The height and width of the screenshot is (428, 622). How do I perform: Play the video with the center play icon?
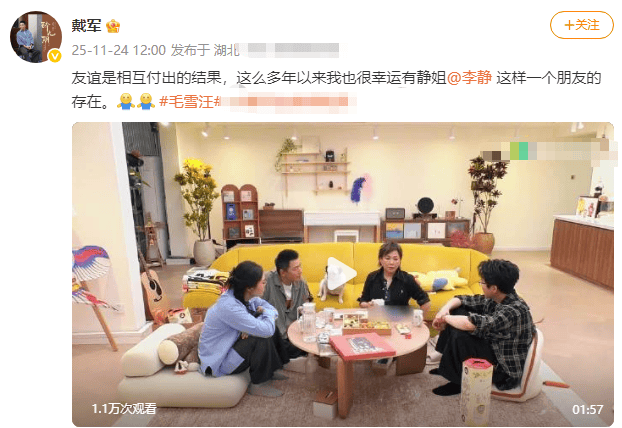[x=342, y=274]
